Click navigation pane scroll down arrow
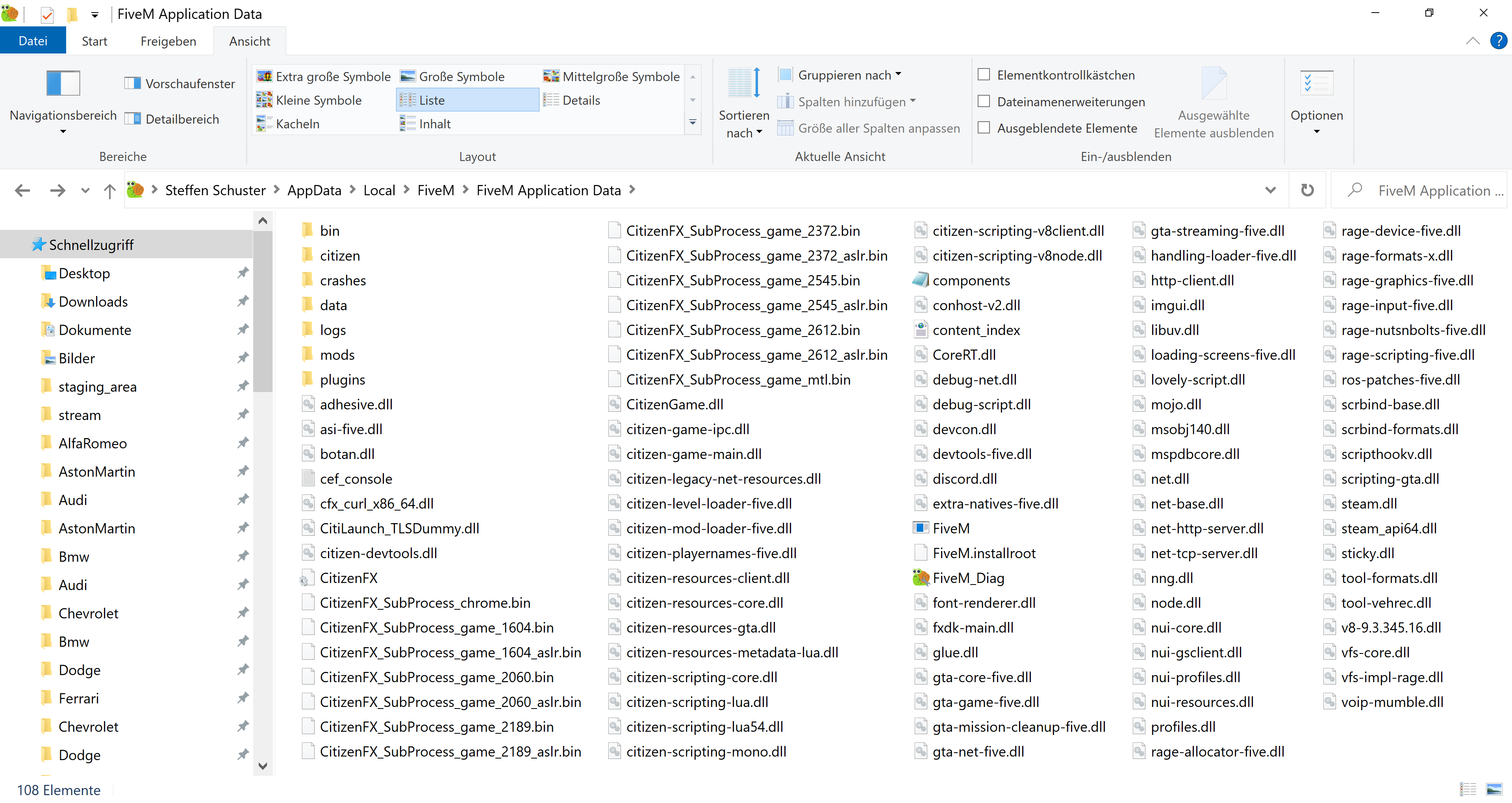Viewport: 1512px width, 803px height. click(262, 766)
